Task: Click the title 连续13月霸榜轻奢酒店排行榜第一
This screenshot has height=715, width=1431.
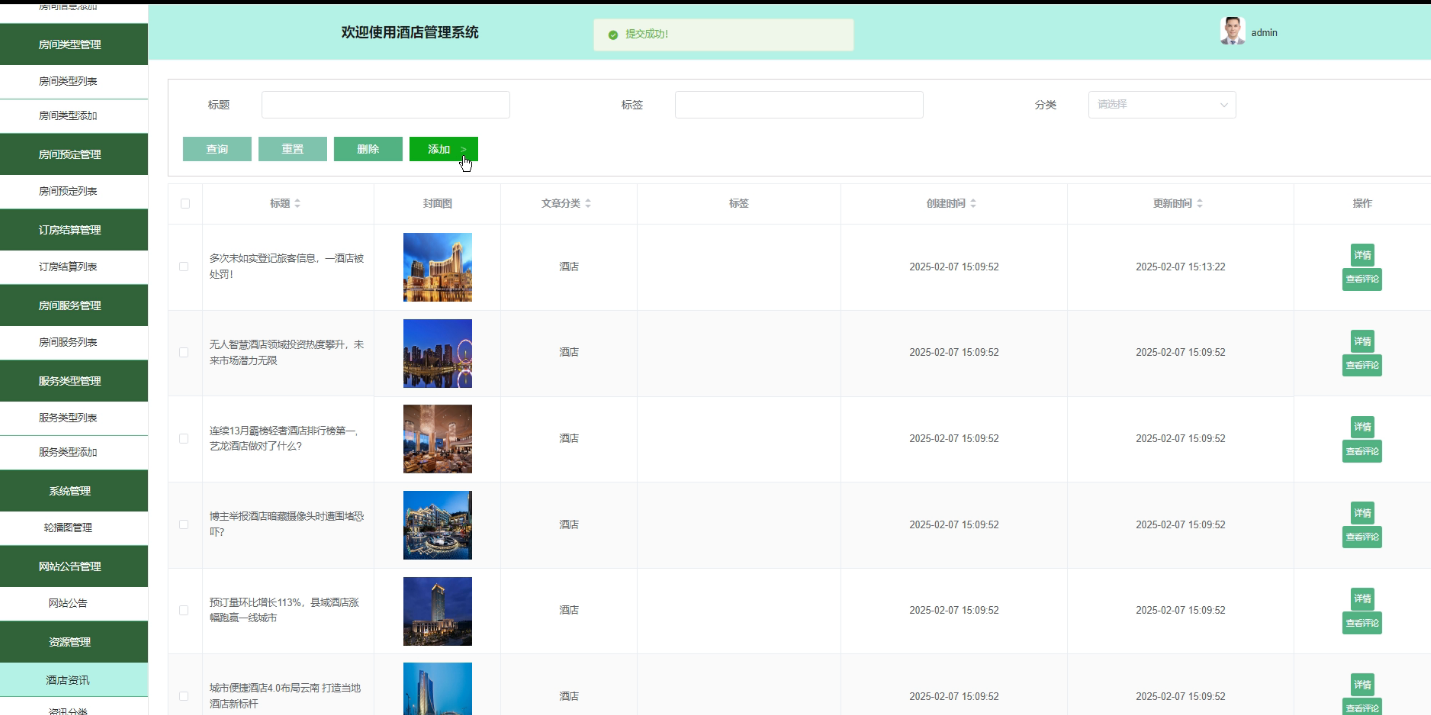Action: coord(284,438)
